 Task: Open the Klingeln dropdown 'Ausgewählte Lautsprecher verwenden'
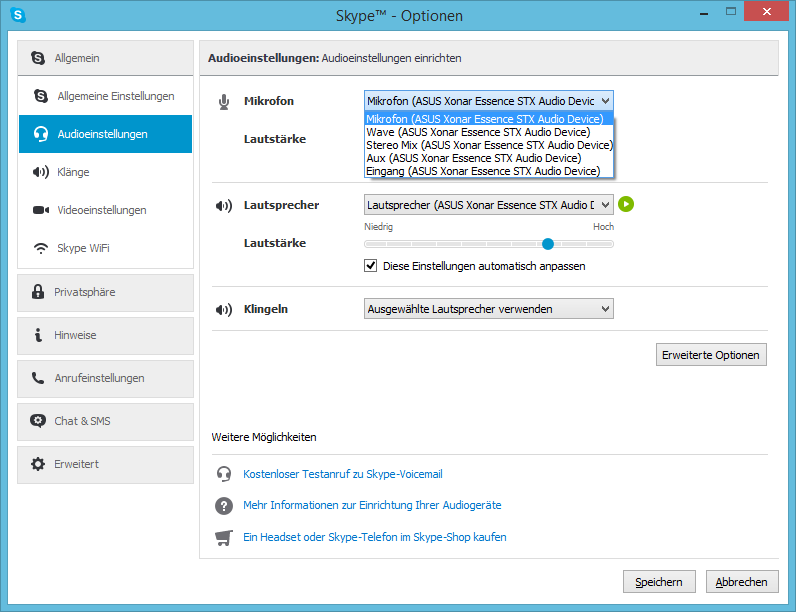click(x=489, y=309)
